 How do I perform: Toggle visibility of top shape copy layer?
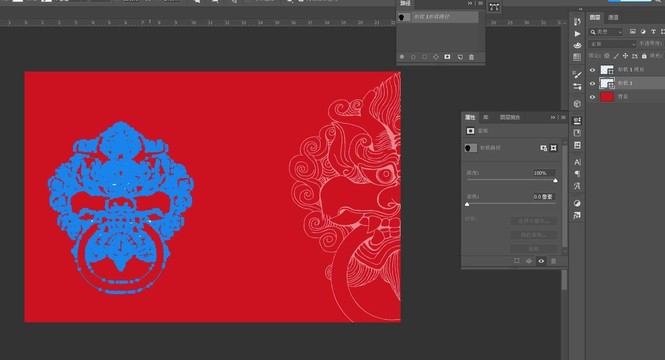[592, 70]
